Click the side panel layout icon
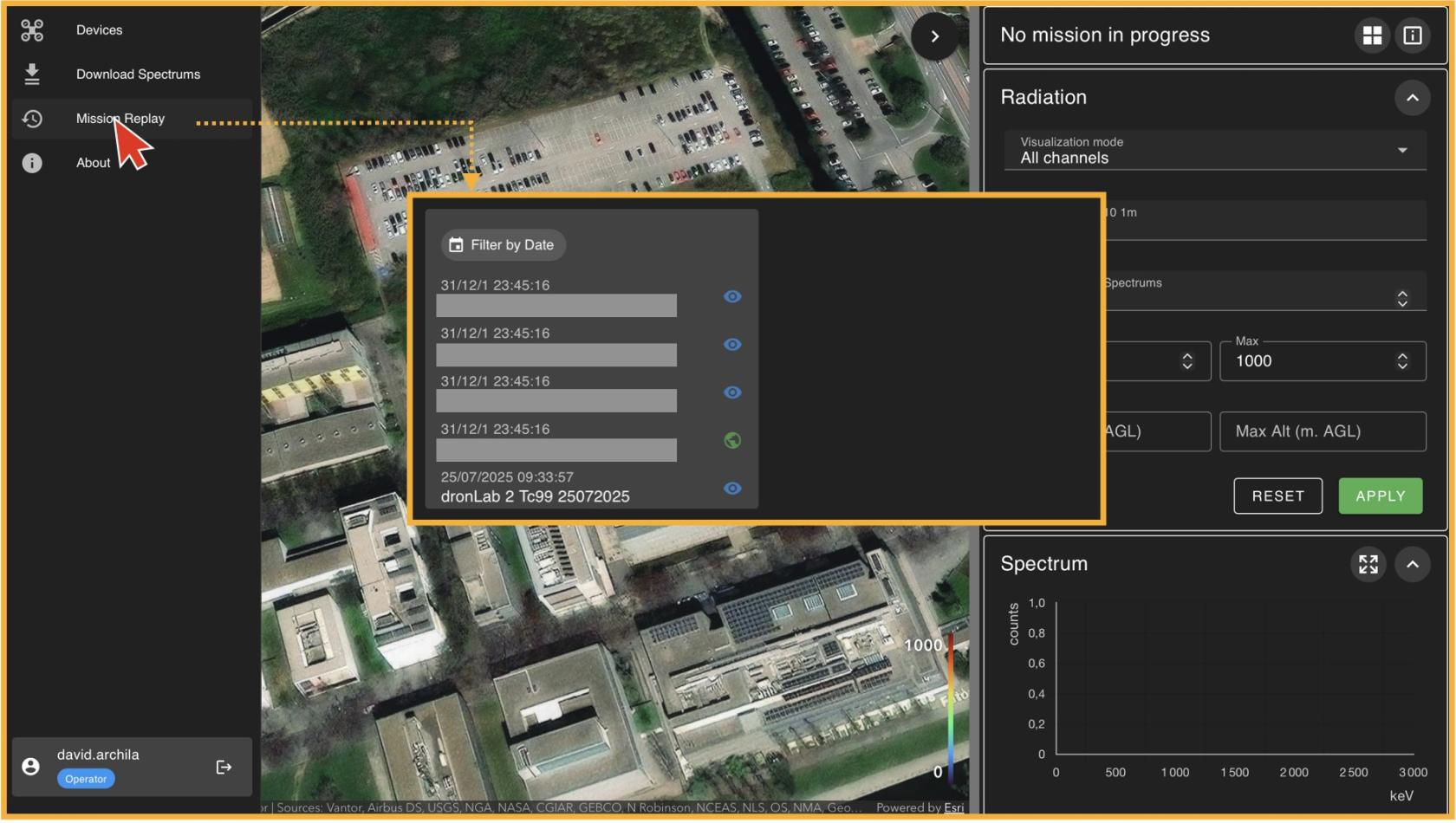 click(x=1413, y=36)
